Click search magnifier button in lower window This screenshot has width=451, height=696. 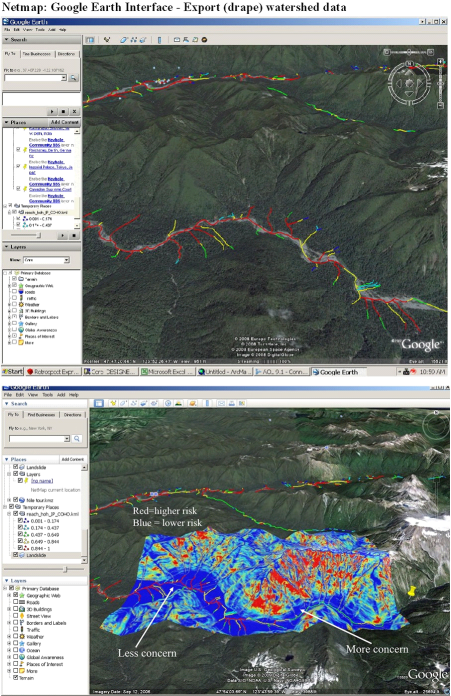point(77,439)
